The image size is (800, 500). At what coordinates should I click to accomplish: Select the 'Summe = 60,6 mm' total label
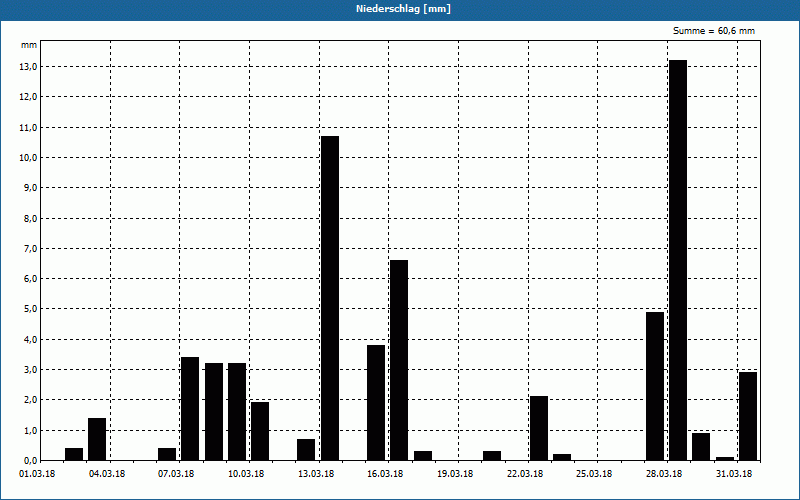pos(714,31)
